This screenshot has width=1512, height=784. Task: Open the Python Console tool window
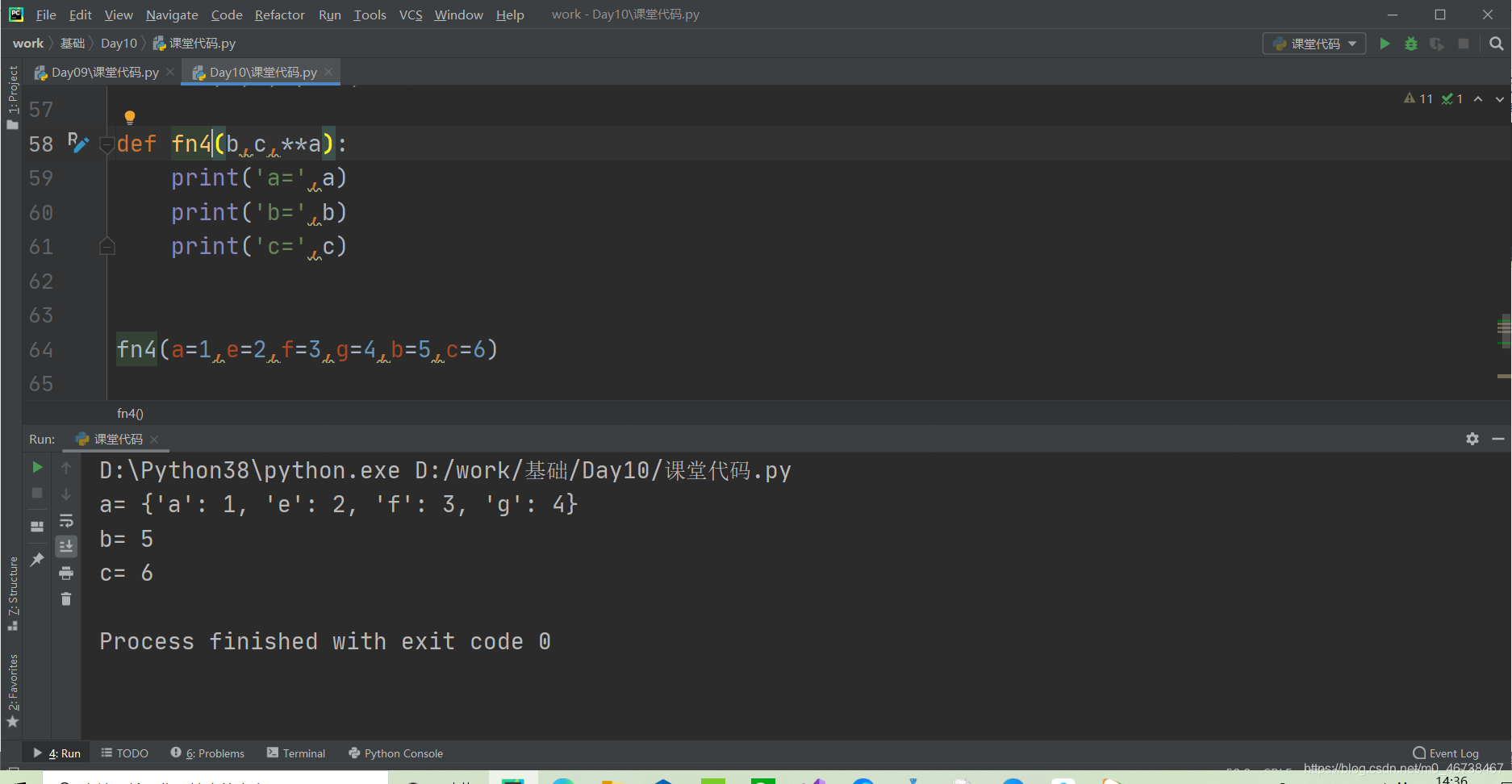pos(395,753)
